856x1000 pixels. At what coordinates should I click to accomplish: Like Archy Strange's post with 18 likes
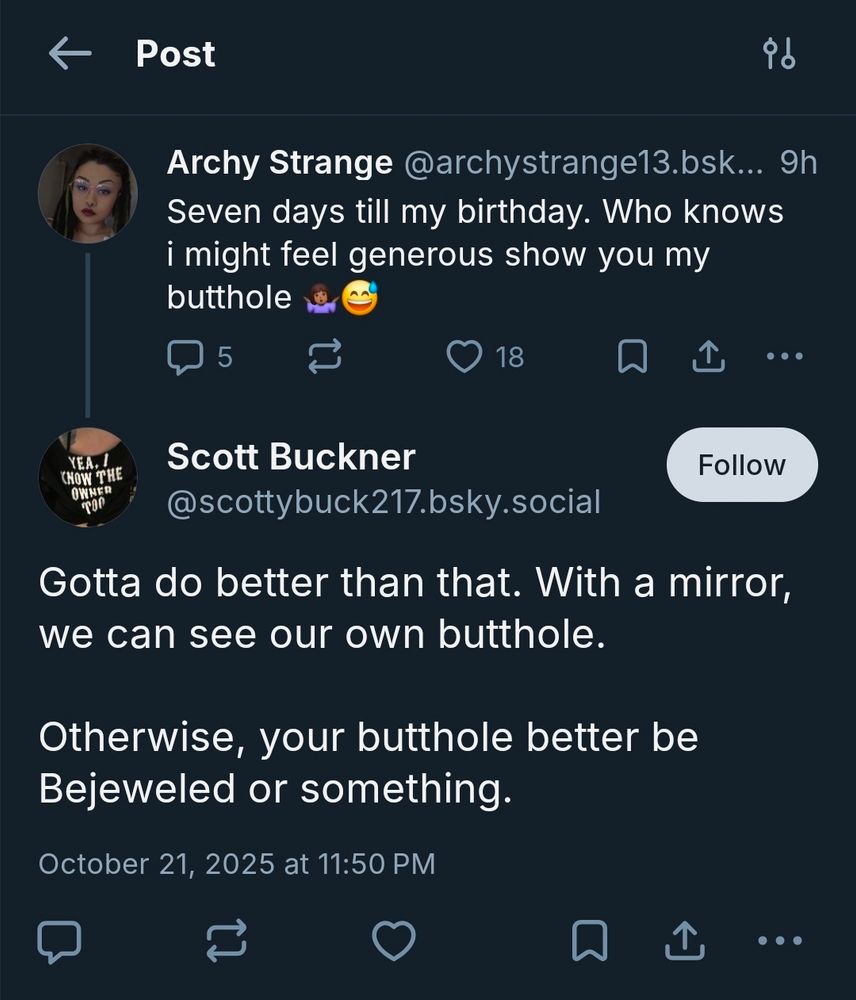click(464, 356)
